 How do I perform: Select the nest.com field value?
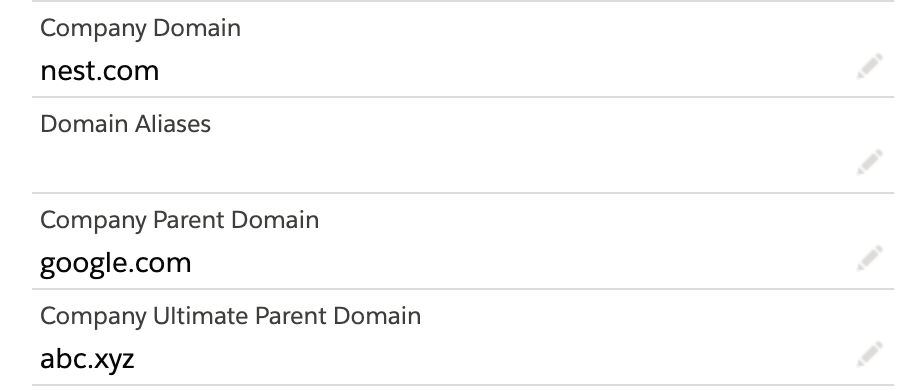[x=100, y=71]
